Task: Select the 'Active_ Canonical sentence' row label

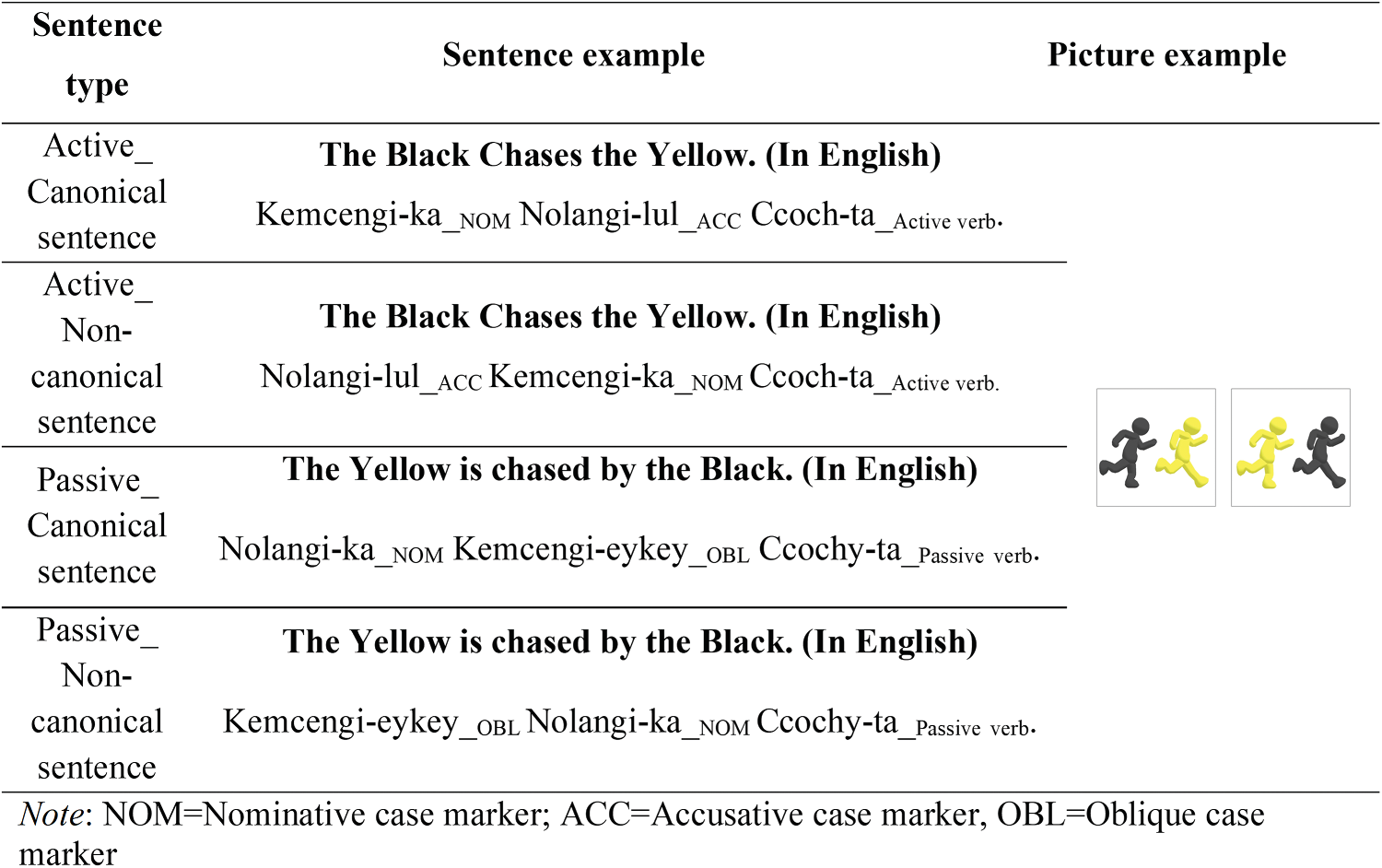Action: (97, 192)
